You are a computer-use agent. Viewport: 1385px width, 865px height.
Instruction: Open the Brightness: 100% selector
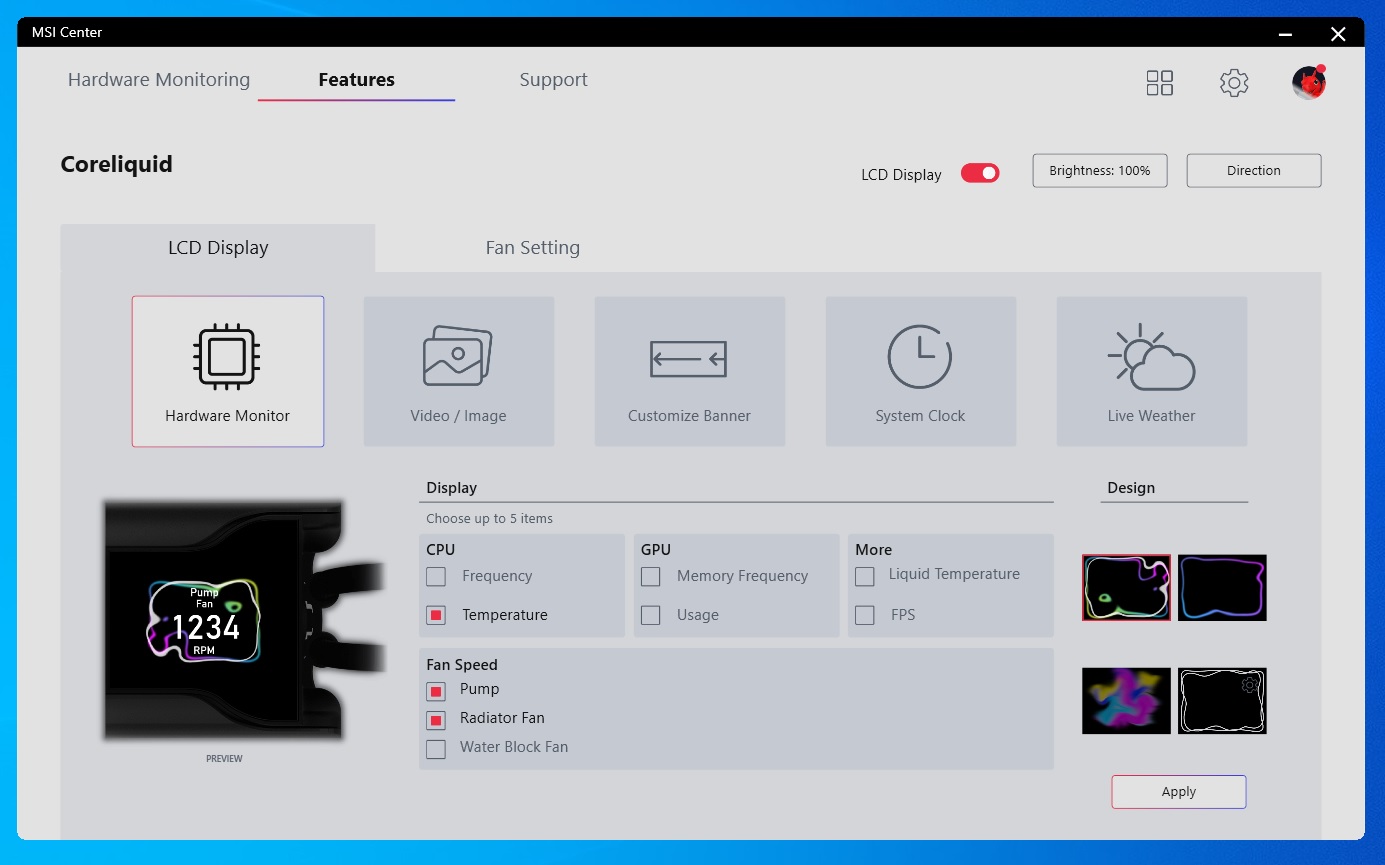pos(1099,171)
